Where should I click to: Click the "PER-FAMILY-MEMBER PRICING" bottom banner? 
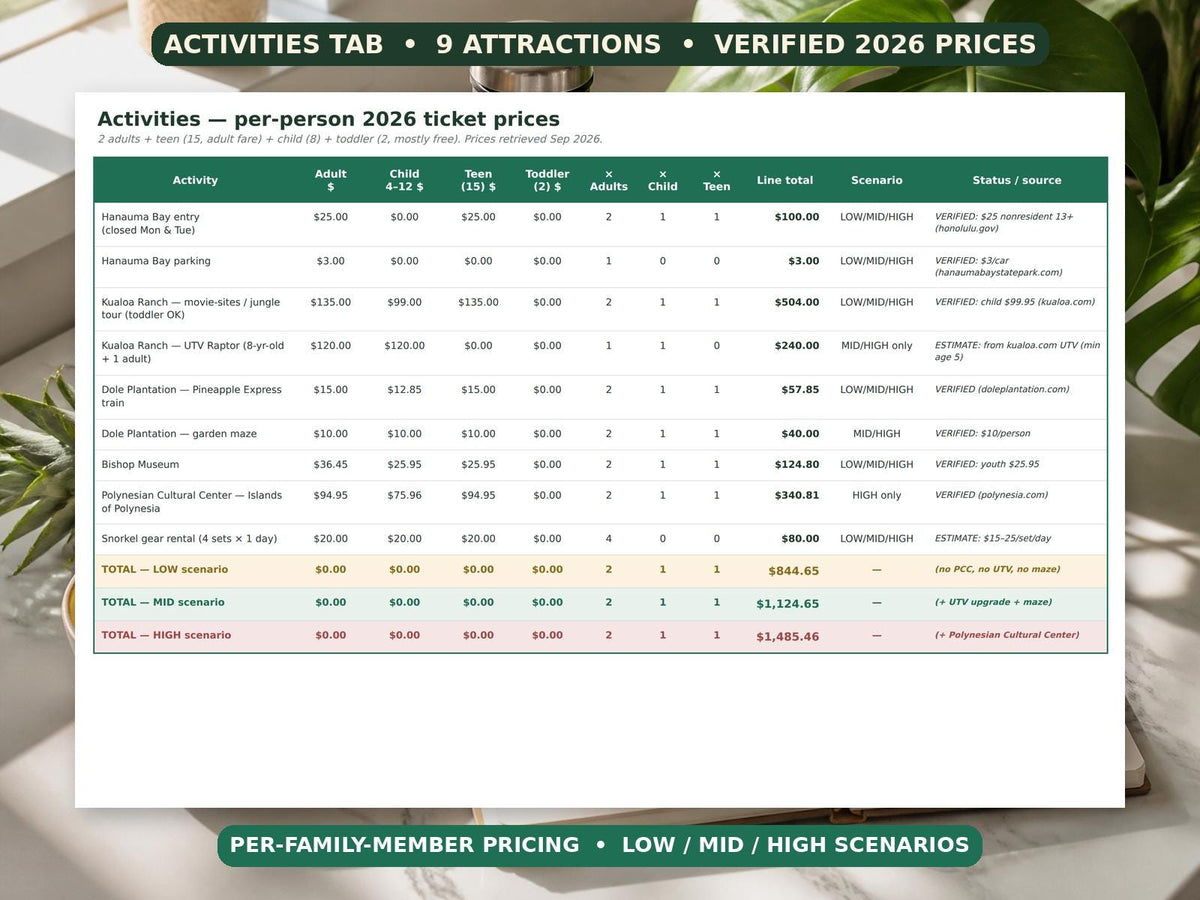(x=600, y=845)
